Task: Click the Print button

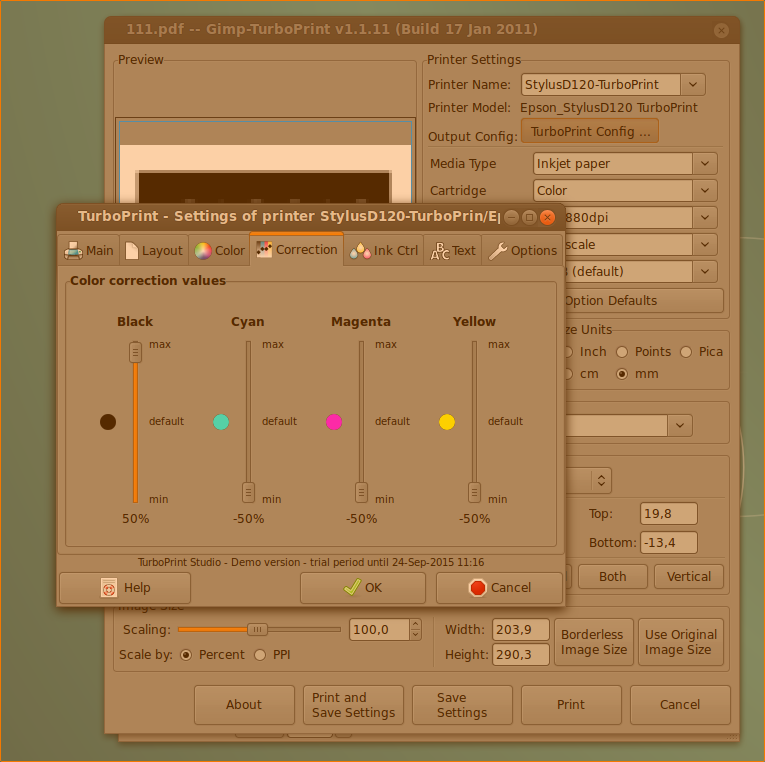Action: pos(571,705)
